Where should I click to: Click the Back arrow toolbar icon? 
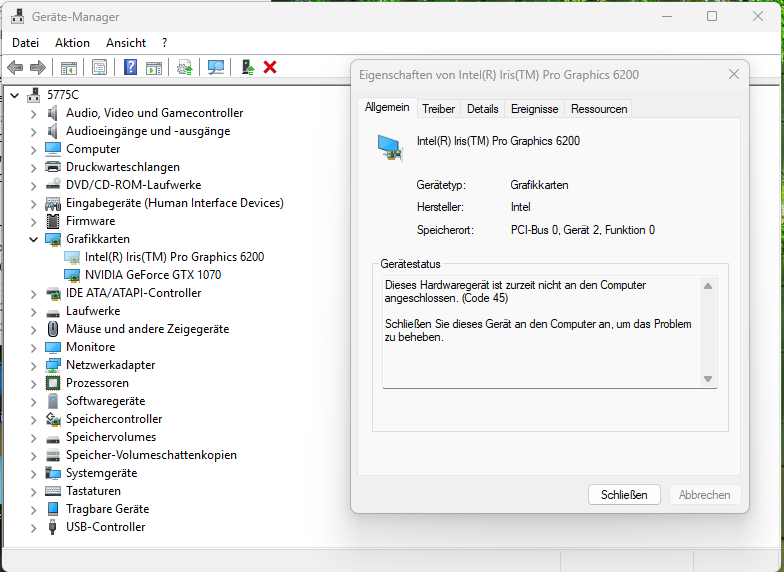pos(15,68)
